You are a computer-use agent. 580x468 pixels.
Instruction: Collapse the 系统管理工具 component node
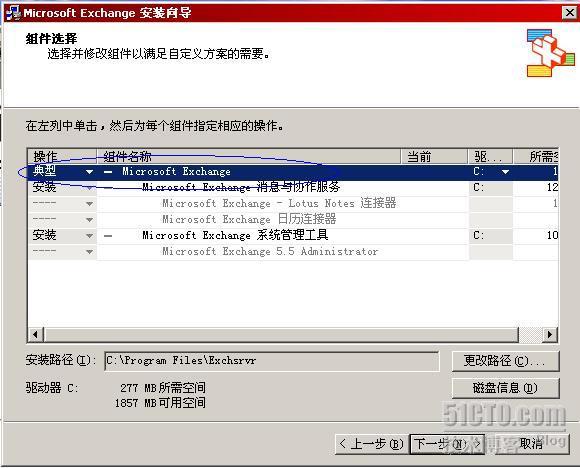(x=108, y=236)
